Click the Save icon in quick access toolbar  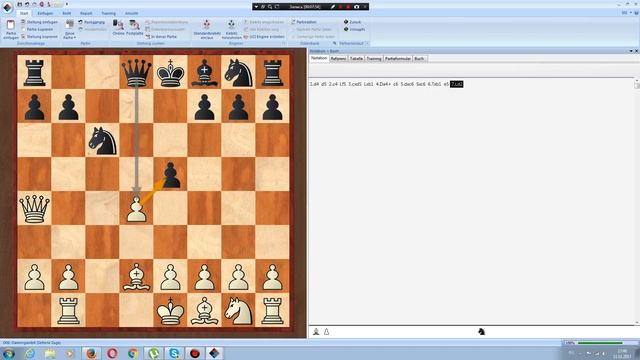tap(19, 4)
